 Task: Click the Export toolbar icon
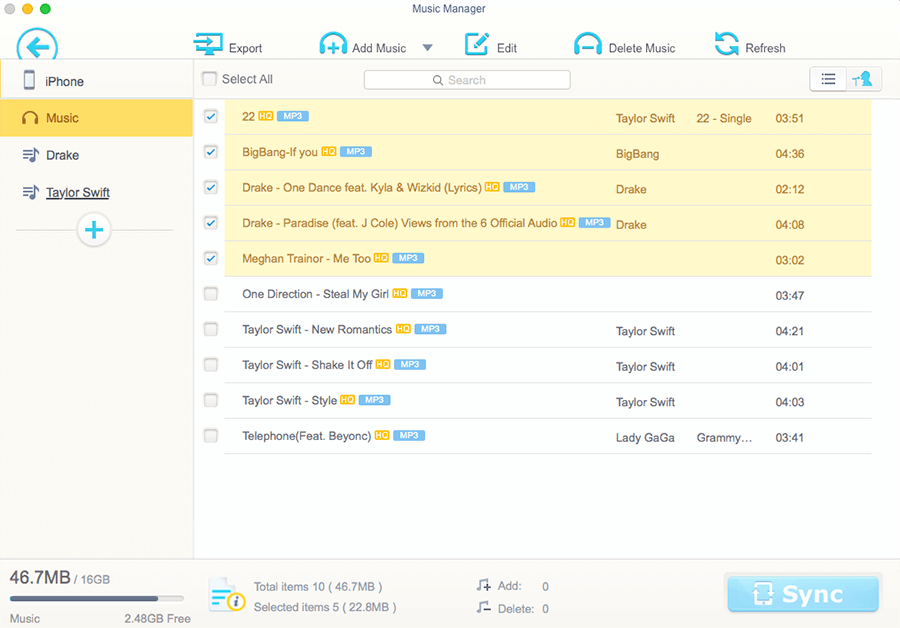208,46
